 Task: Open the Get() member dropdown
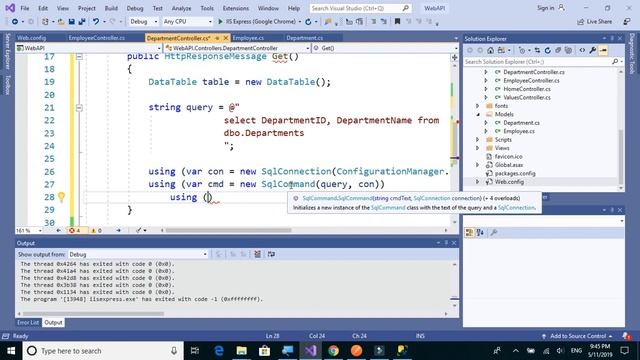(385, 48)
